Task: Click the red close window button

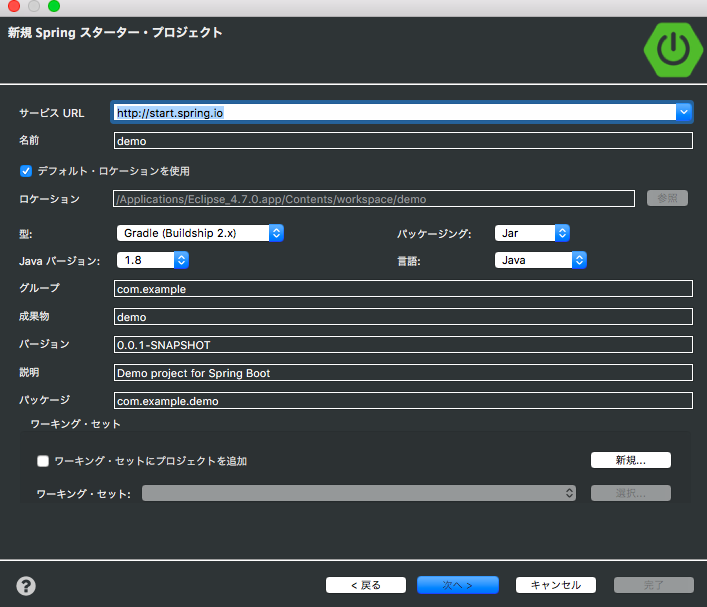Action: [x=14, y=5]
